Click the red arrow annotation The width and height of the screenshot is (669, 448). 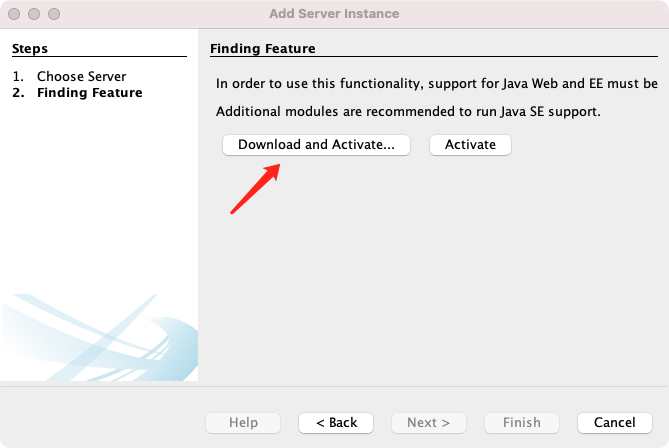[254, 190]
